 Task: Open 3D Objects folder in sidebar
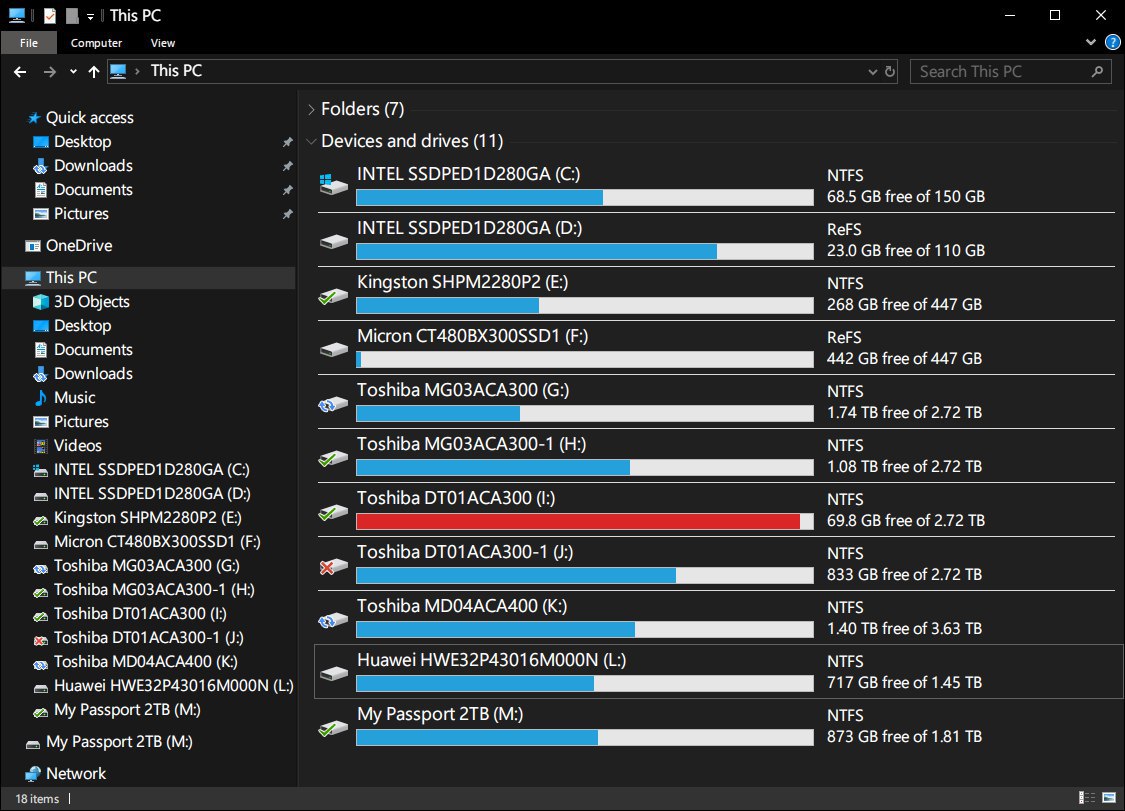click(92, 301)
